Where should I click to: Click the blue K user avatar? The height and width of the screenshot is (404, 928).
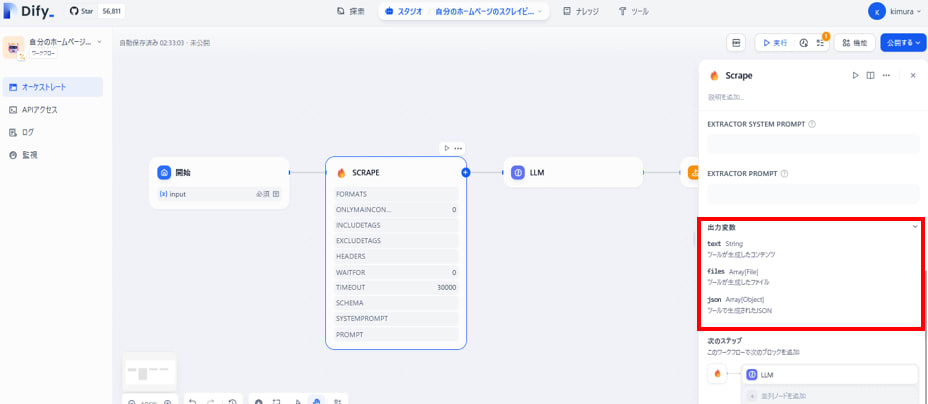(x=877, y=11)
